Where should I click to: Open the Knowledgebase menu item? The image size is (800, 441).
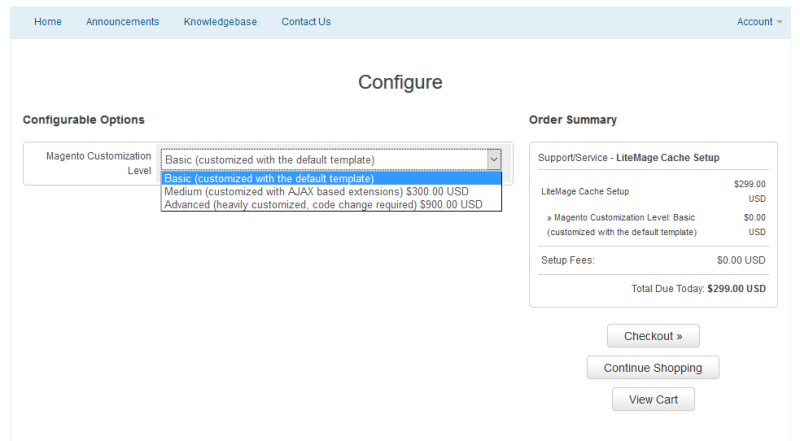click(220, 22)
